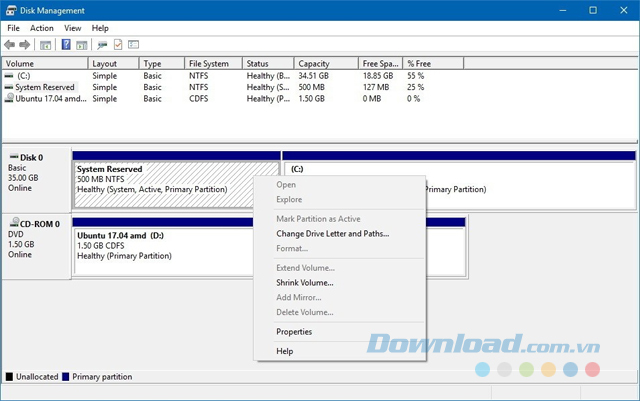Click the list settings toolbar icon
640x401 pixels.
point(133,45)
